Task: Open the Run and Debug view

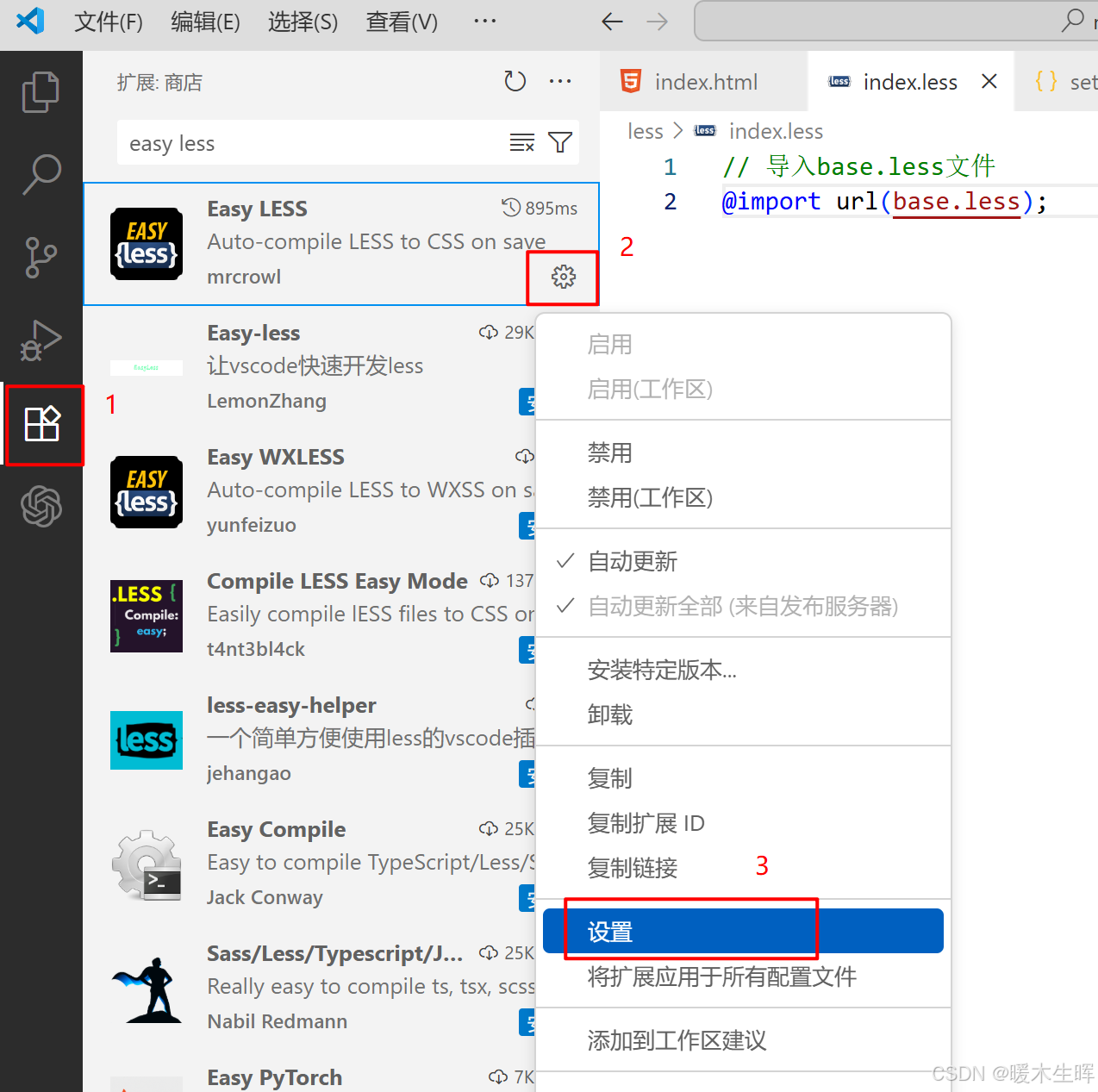Action: pyautogui.click(x=41, y=340)
